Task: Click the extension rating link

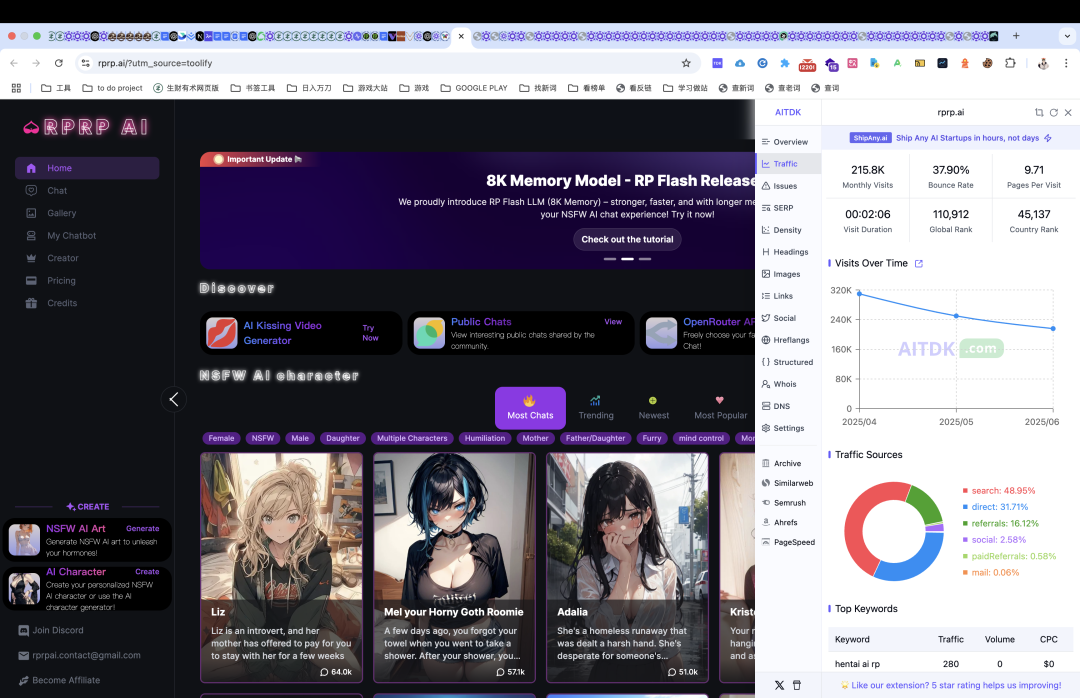Action: (951, 686)
